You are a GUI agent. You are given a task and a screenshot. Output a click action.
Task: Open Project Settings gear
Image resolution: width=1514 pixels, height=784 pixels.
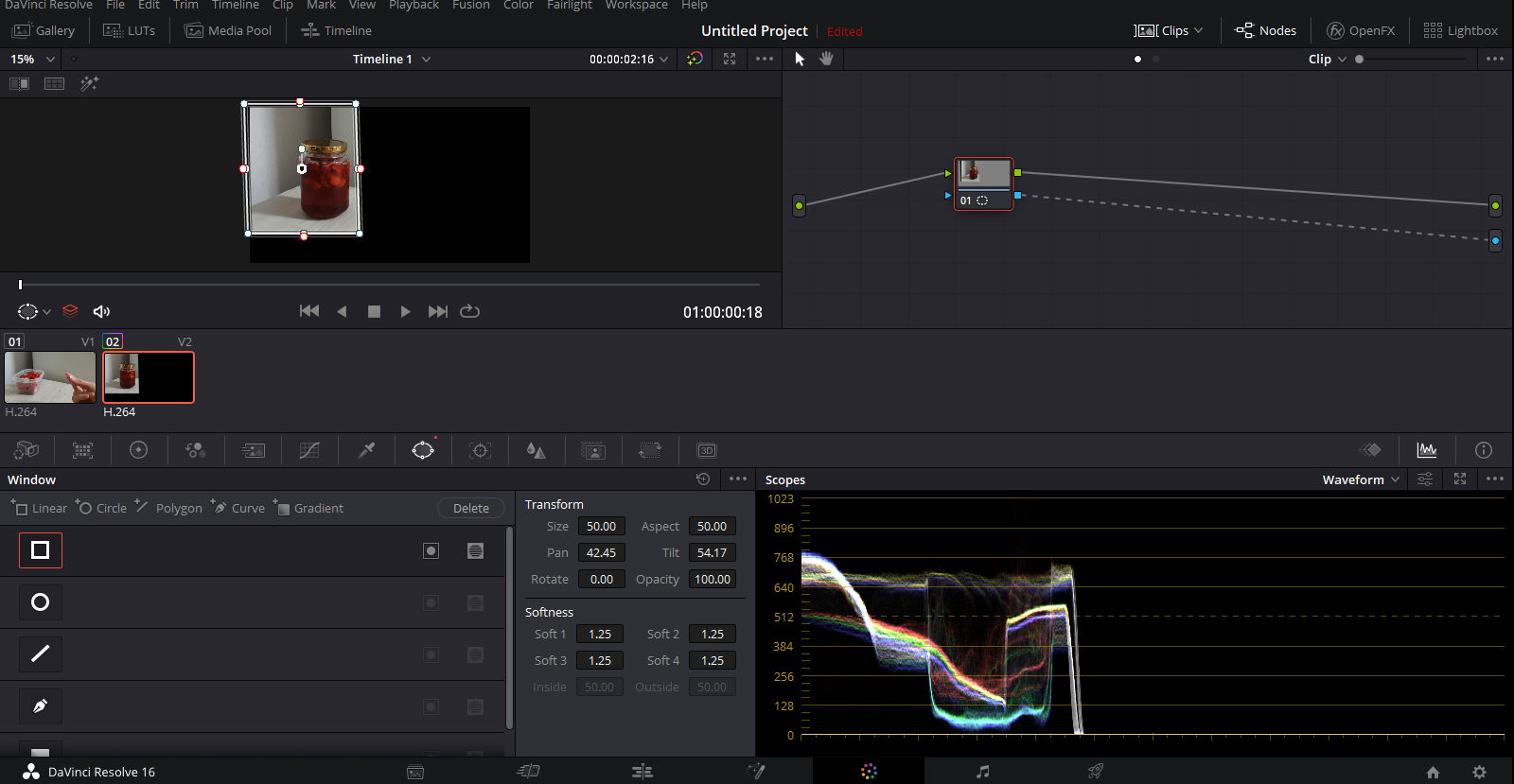[x=1480, y=772]
